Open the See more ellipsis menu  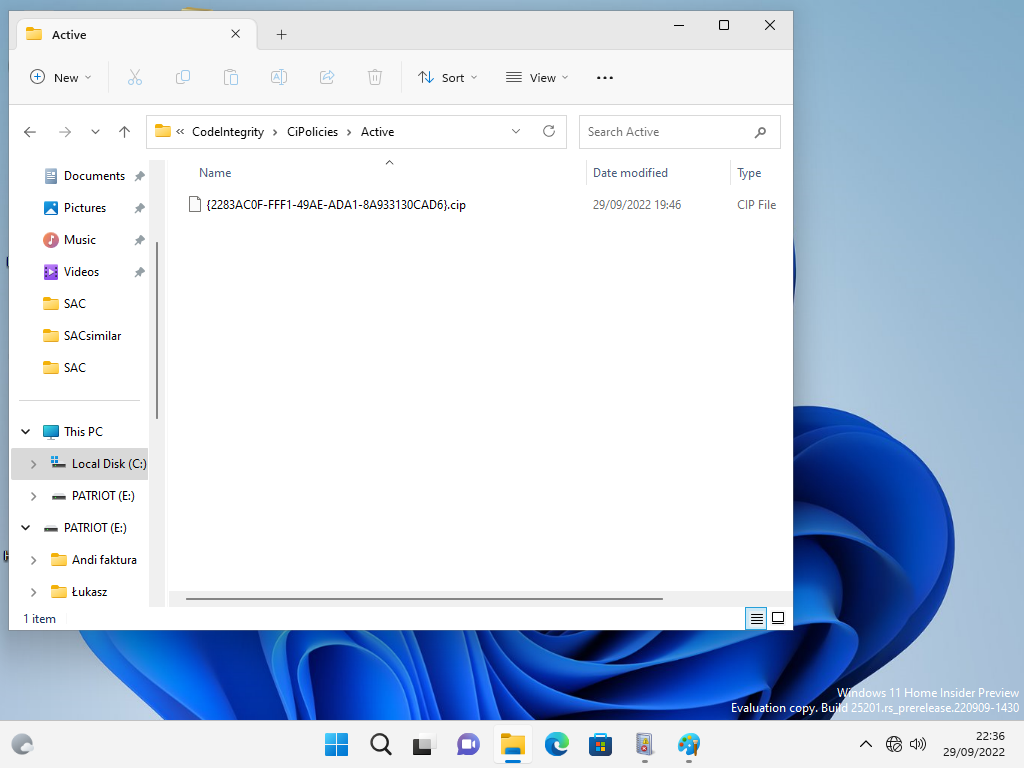tap(604, 77)
